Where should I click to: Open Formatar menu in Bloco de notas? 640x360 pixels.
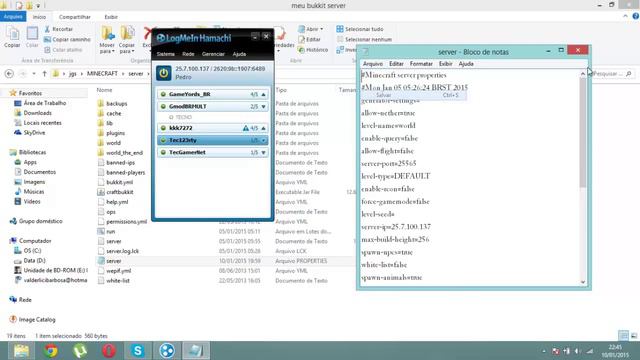coord(421,64)
